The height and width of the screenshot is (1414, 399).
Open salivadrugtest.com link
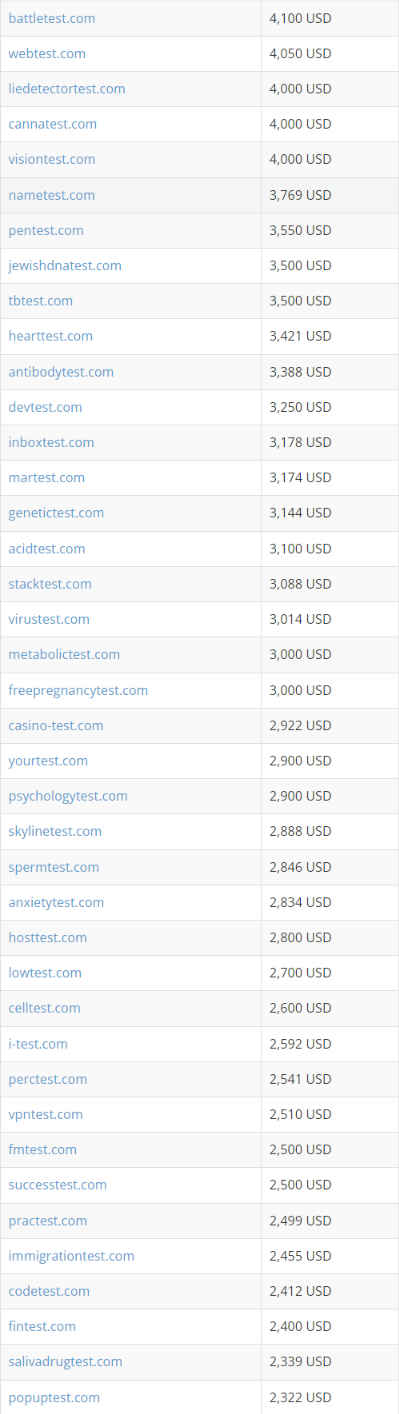click(x=65, y=1361)
